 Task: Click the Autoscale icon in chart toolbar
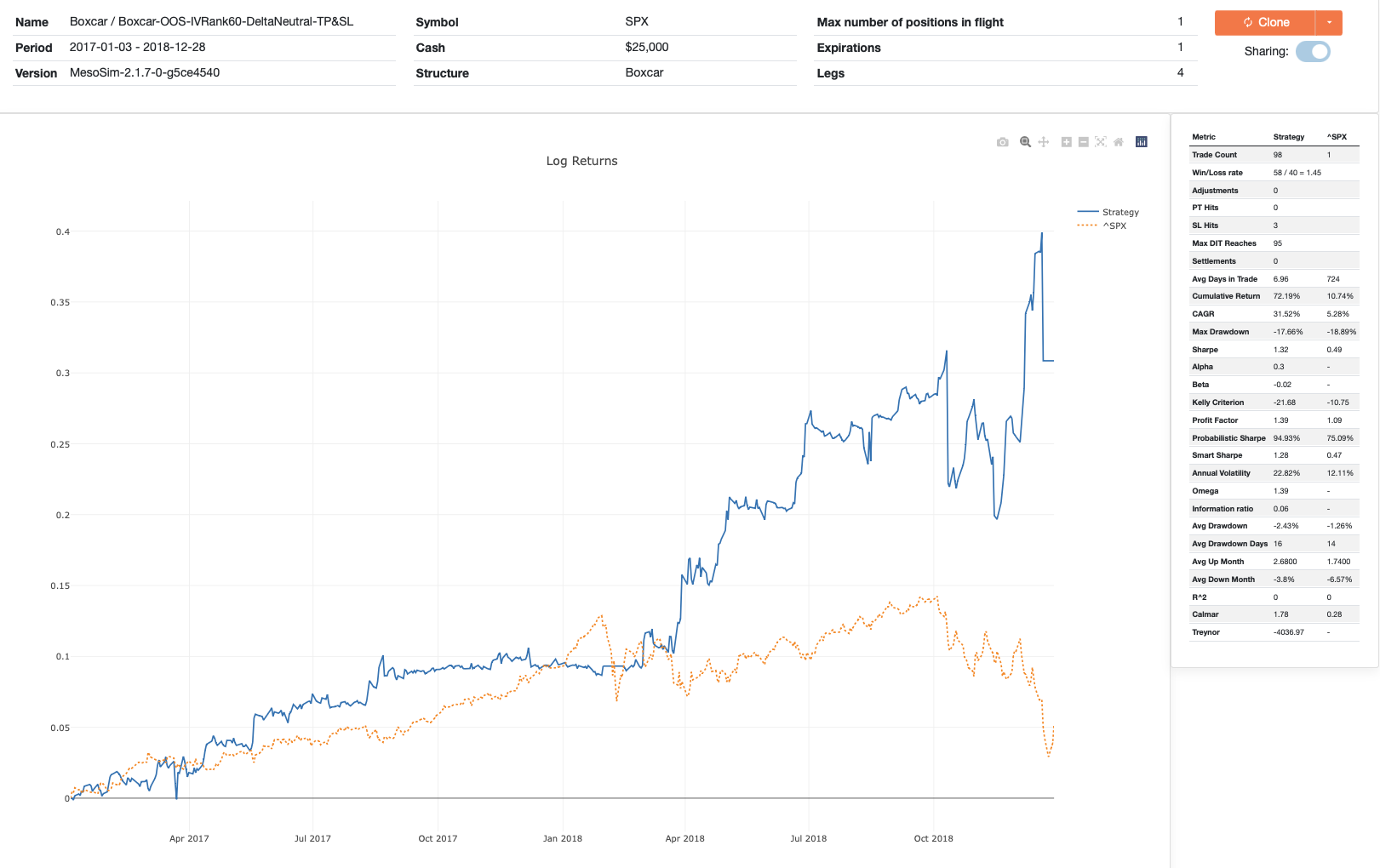1101,142
